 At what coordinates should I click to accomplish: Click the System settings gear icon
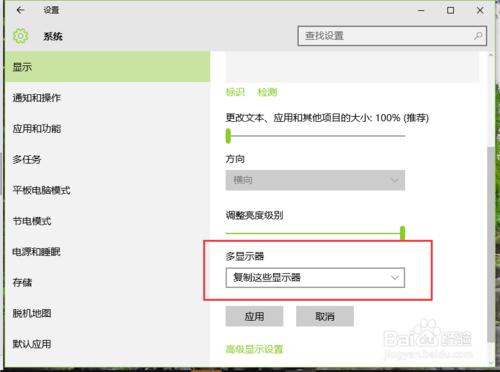coord(20,36)
